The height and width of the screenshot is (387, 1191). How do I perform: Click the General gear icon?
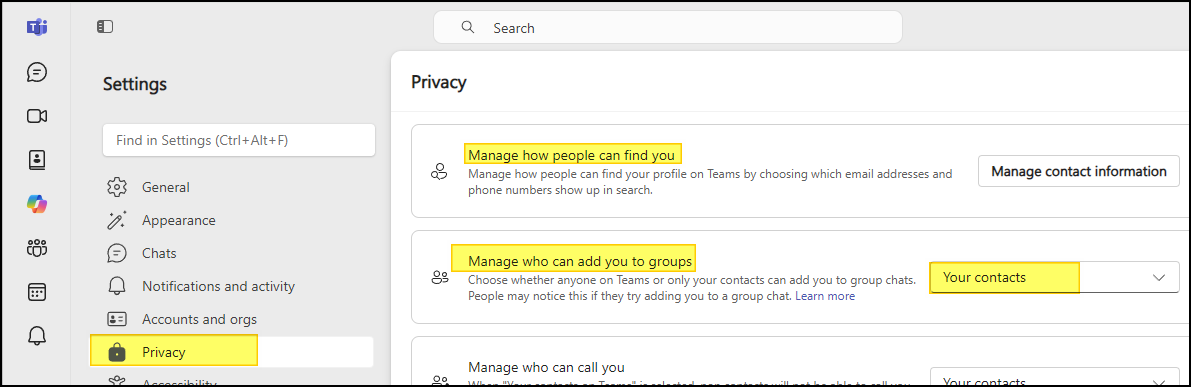point(116,187)
